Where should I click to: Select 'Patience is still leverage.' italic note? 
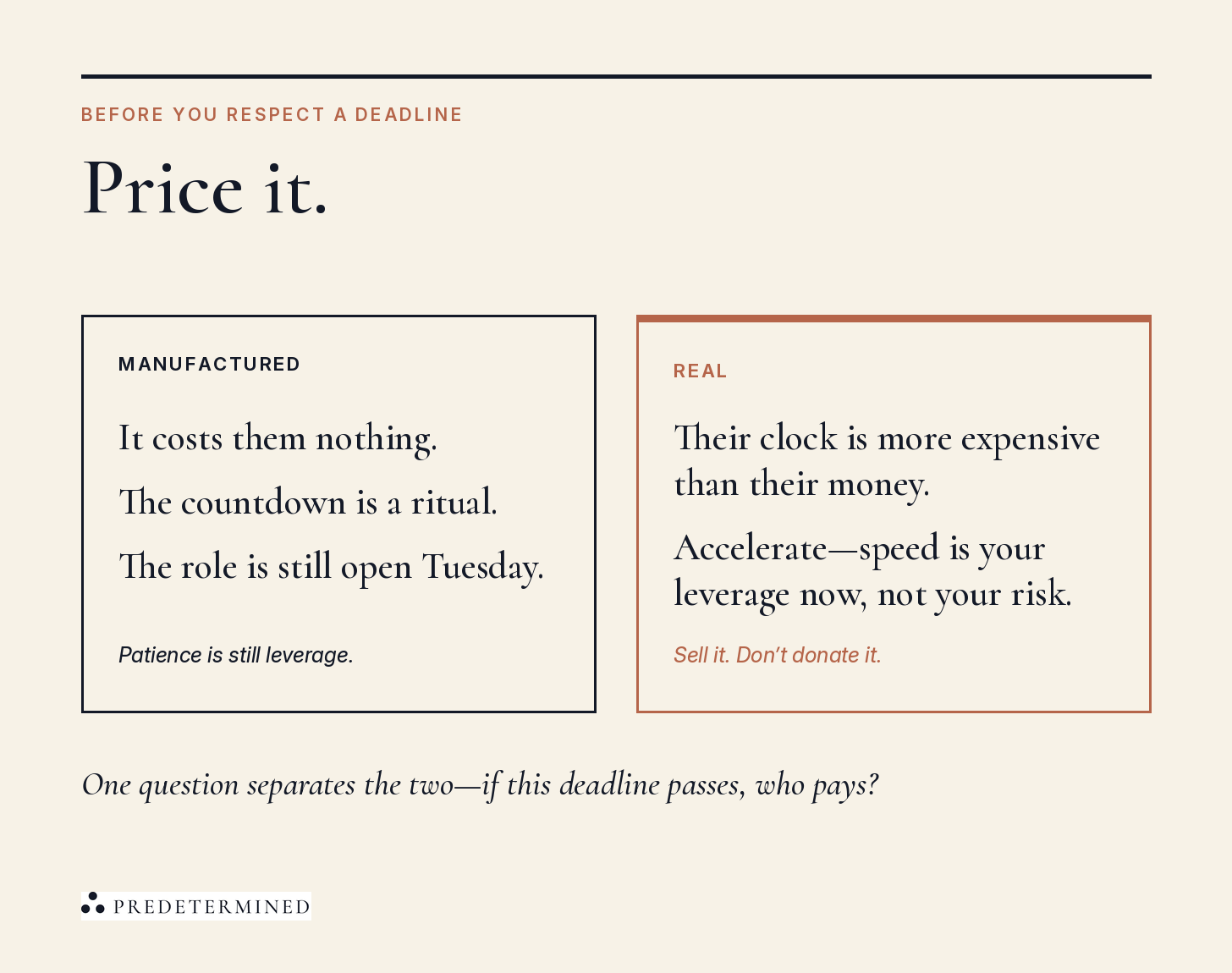tap(235, 655)
